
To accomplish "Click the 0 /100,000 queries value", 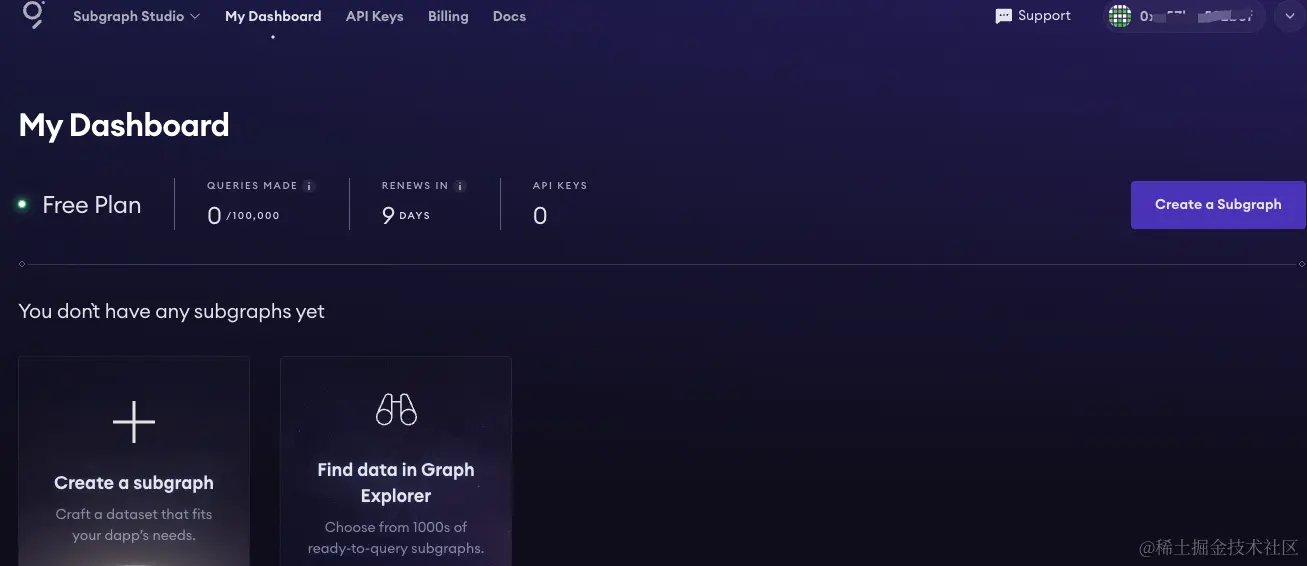I will point(243,215).
